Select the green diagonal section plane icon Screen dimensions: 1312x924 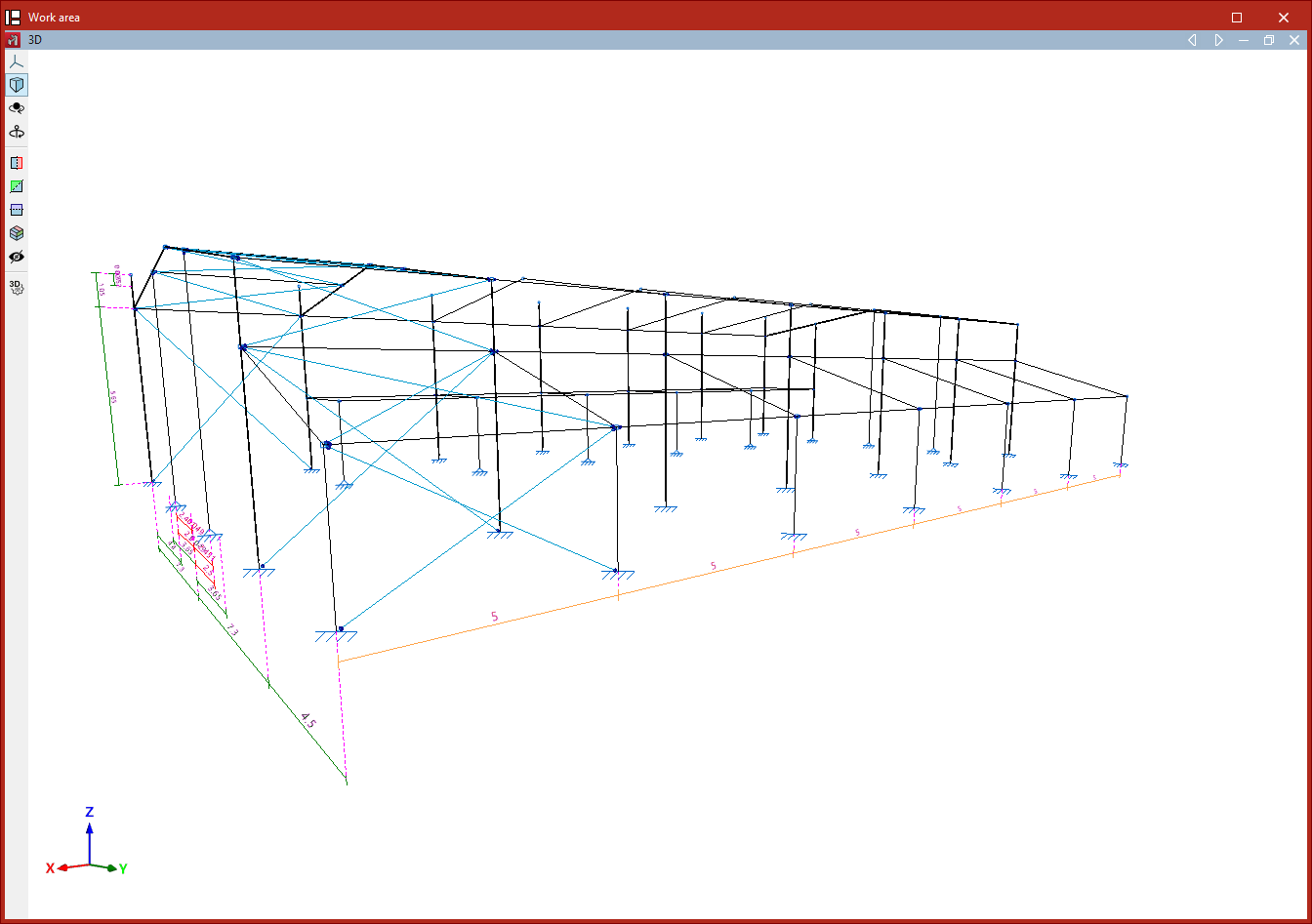click(x=16, y=186)
